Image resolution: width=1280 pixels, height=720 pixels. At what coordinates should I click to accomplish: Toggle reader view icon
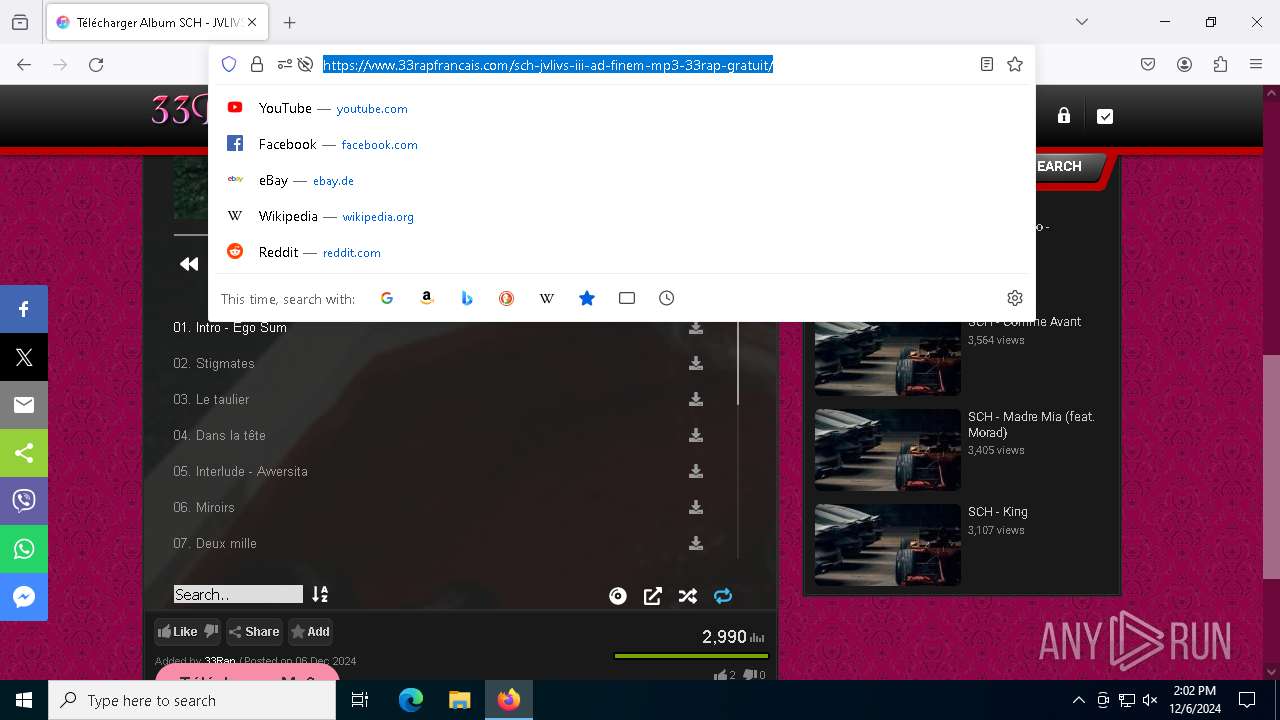click(987, 64)
